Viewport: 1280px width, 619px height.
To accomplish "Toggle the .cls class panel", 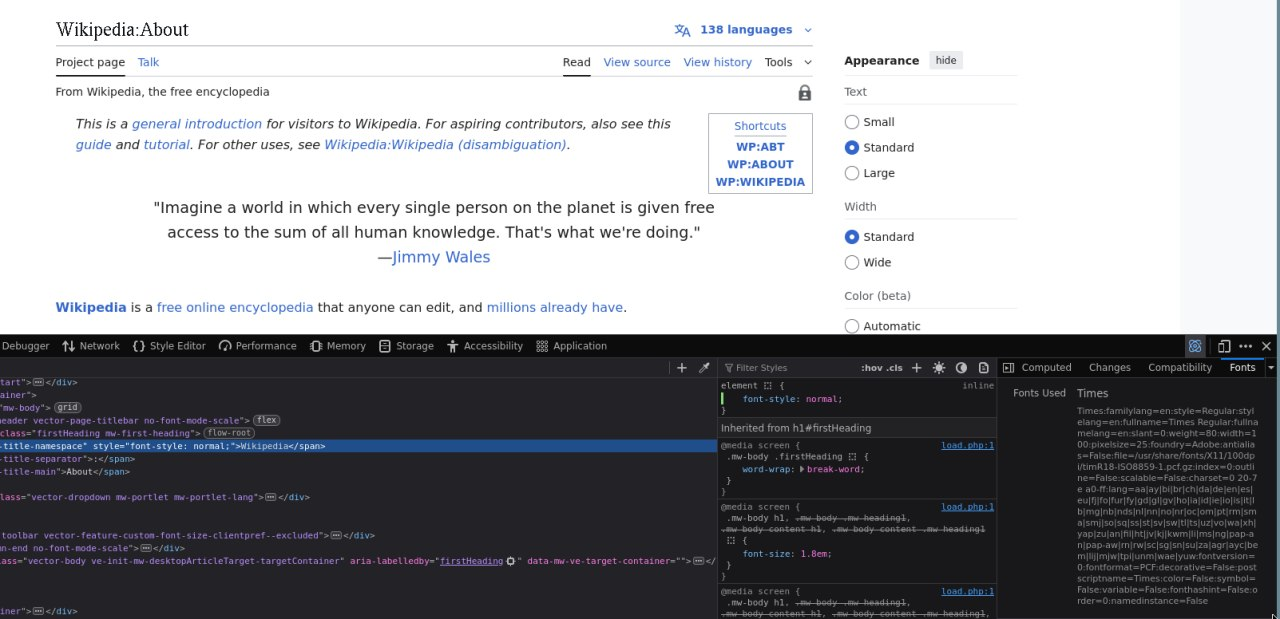I will click(x=894, y=368).
